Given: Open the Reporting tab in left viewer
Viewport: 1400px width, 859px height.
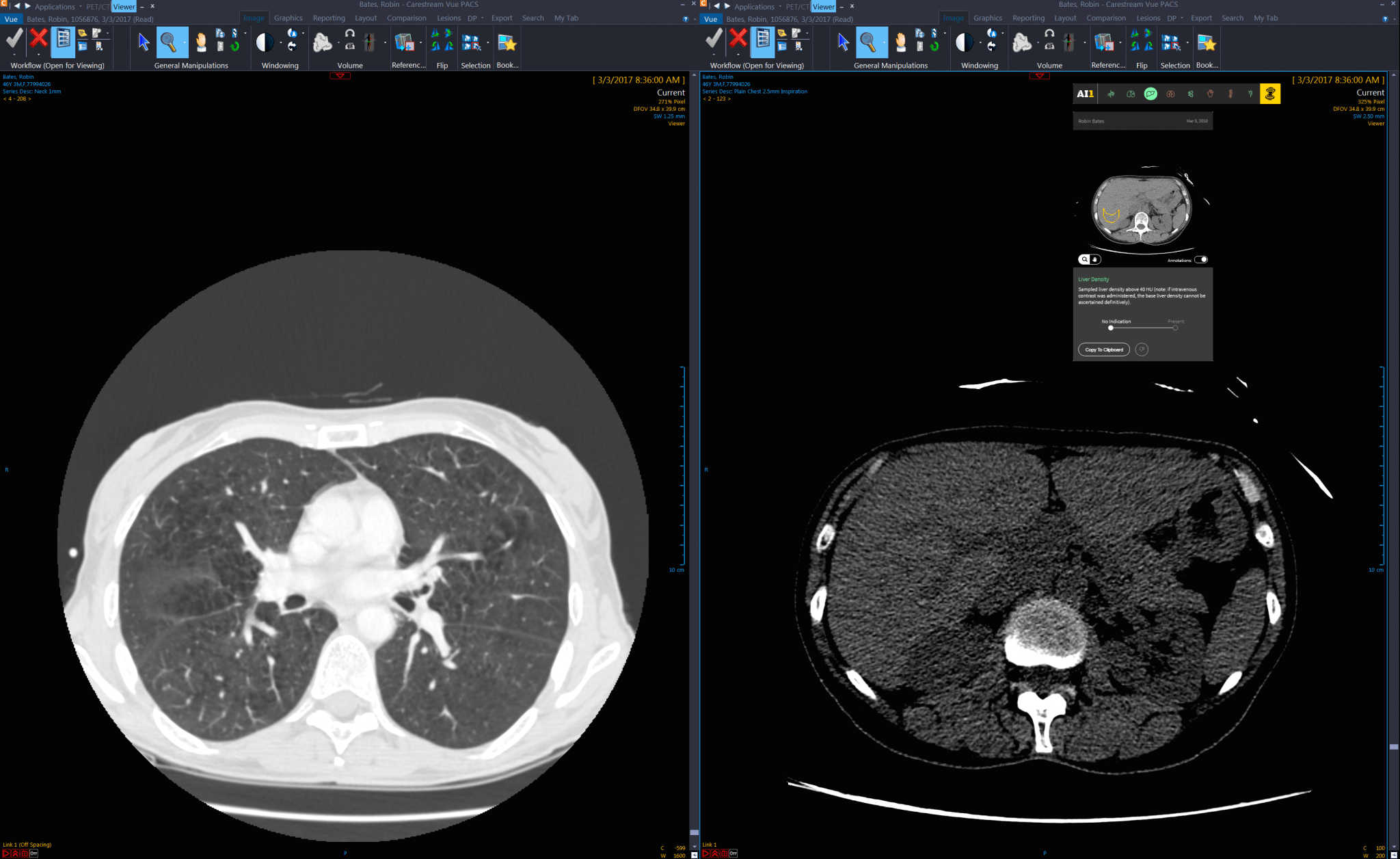Looking at the screenshot, I should tap(329, 18).
